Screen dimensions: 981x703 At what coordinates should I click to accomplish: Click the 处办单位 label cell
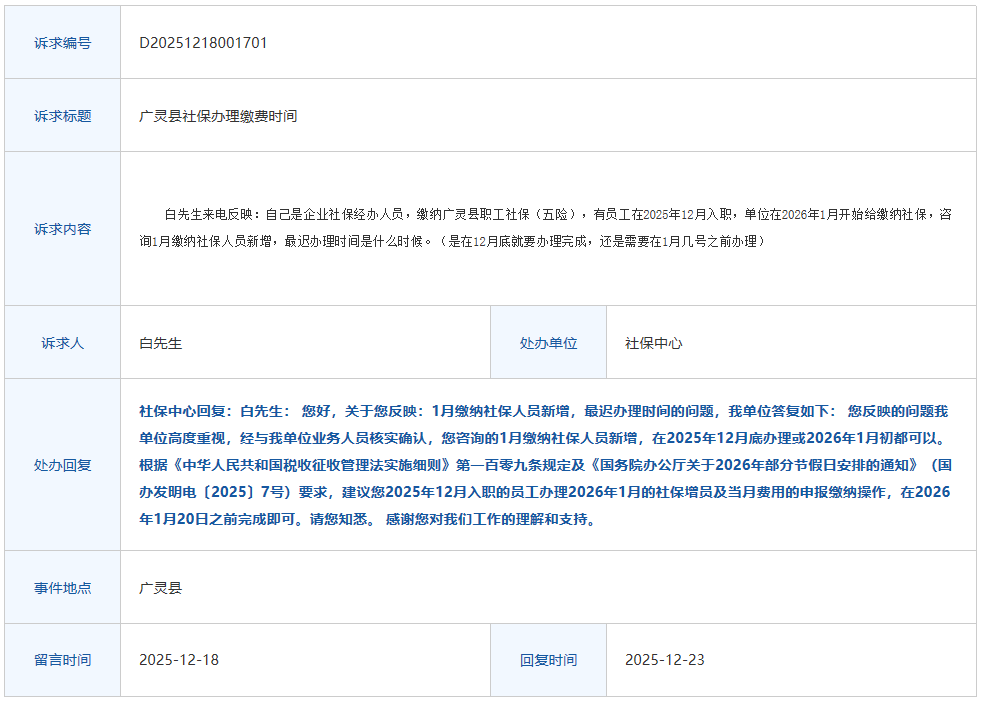(x=548, y=343)
